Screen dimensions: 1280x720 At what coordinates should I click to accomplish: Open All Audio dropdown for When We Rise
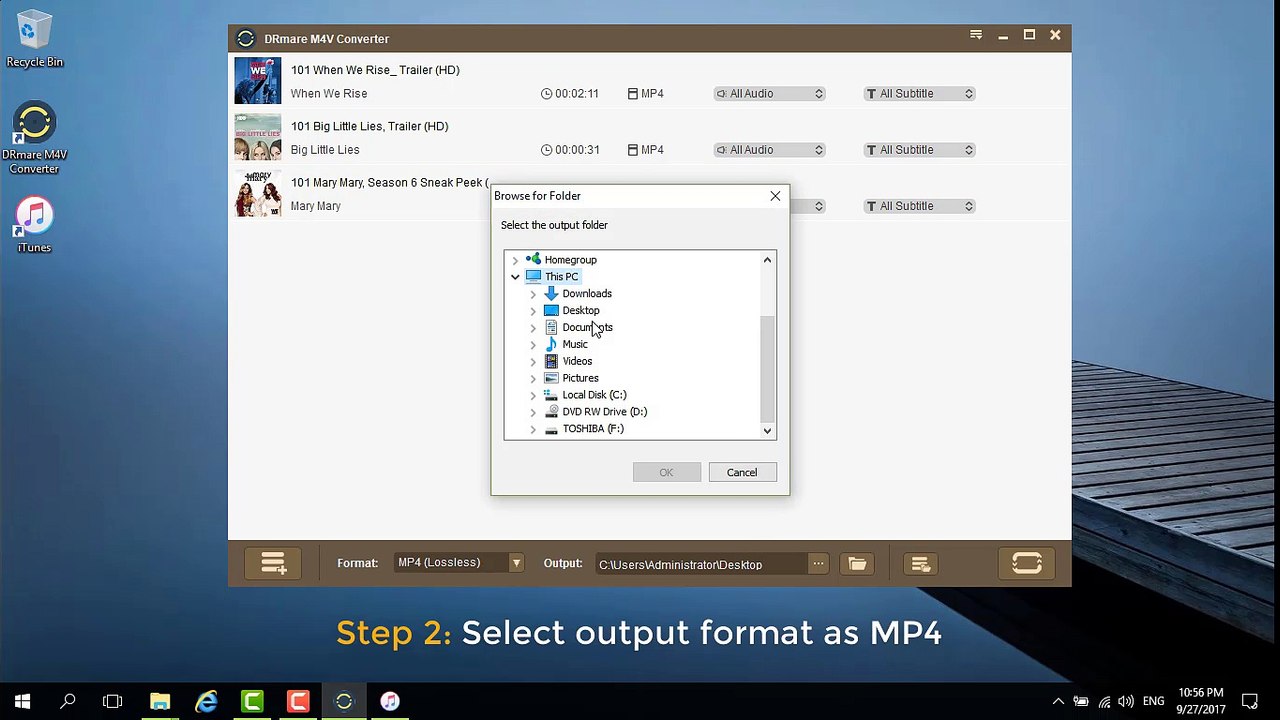pyautogui.click(x=769, y=94)
